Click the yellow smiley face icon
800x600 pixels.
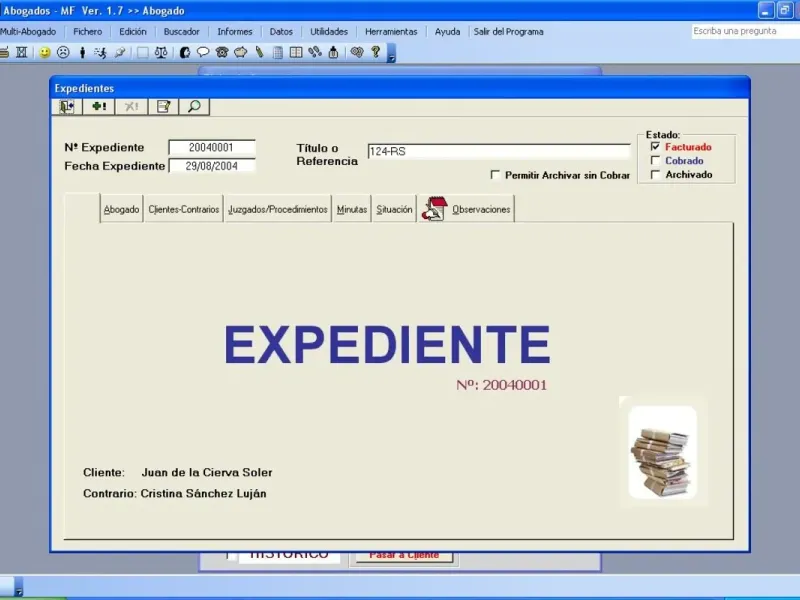coord(45,52)
